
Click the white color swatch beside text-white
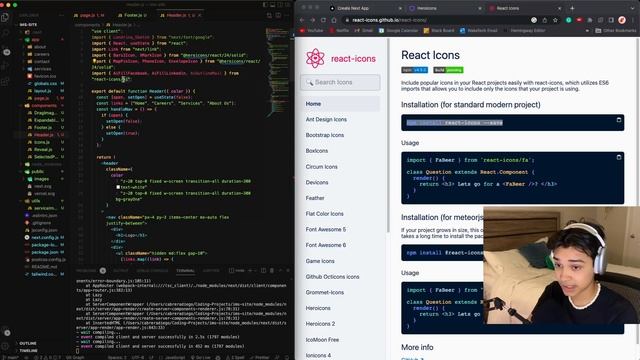tap(118, 187)
